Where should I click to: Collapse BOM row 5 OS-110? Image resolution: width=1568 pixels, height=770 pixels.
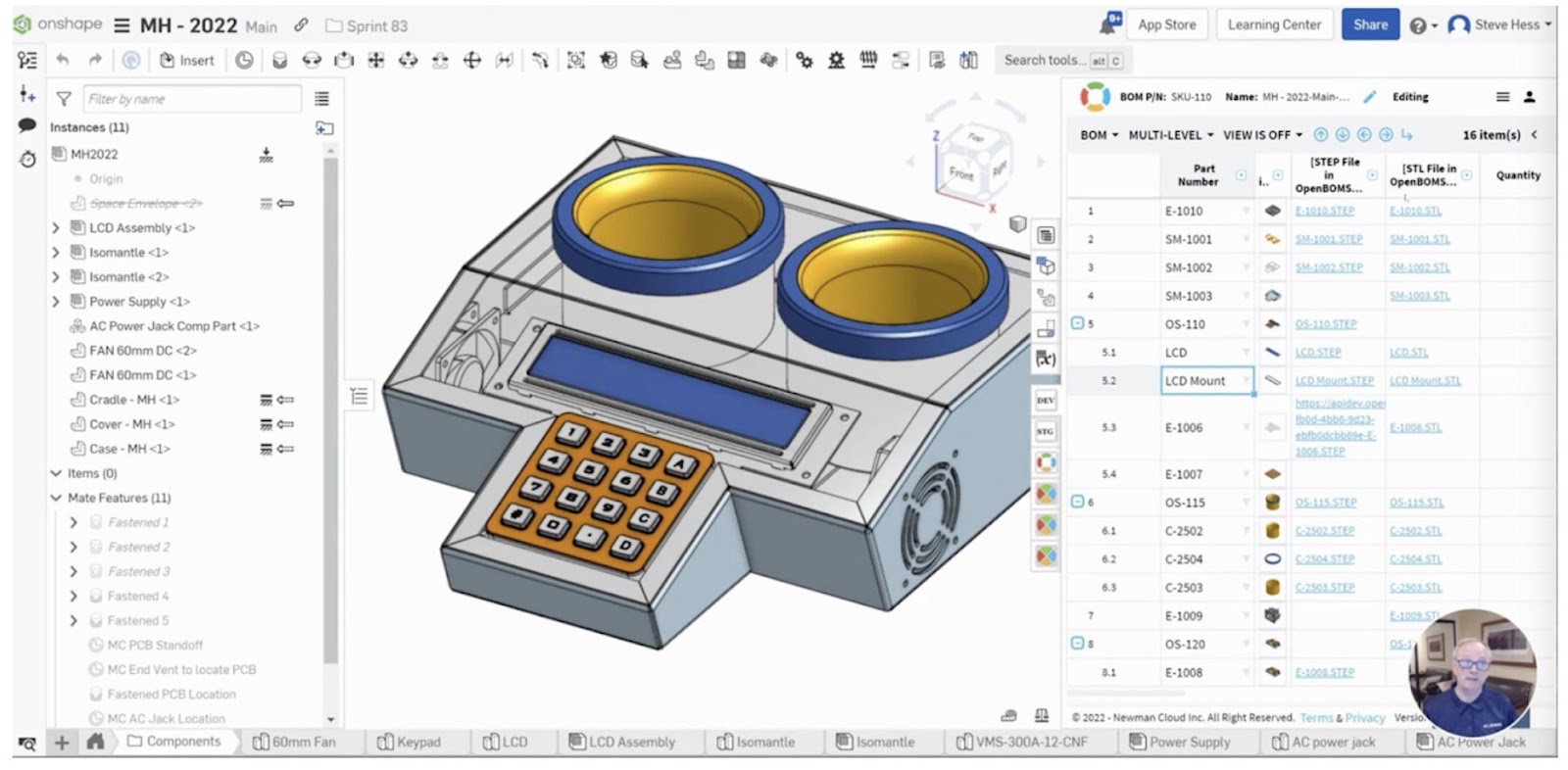1077,323
